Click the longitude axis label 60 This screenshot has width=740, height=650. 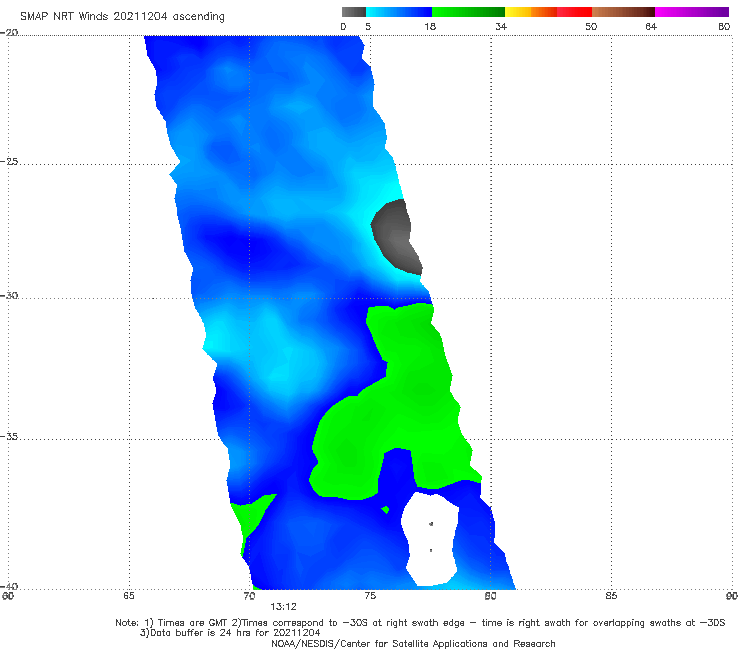[x=8, y=596]
